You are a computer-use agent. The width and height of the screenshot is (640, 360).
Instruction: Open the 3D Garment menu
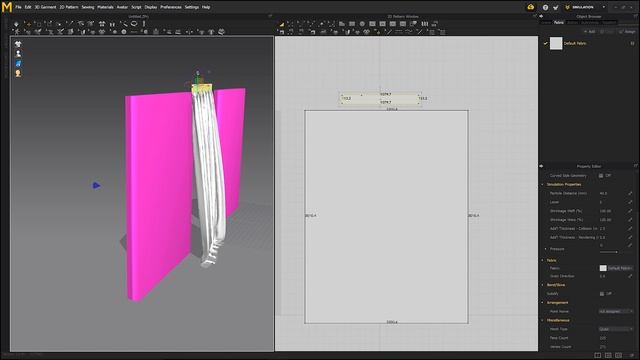(x=45, y=7)
